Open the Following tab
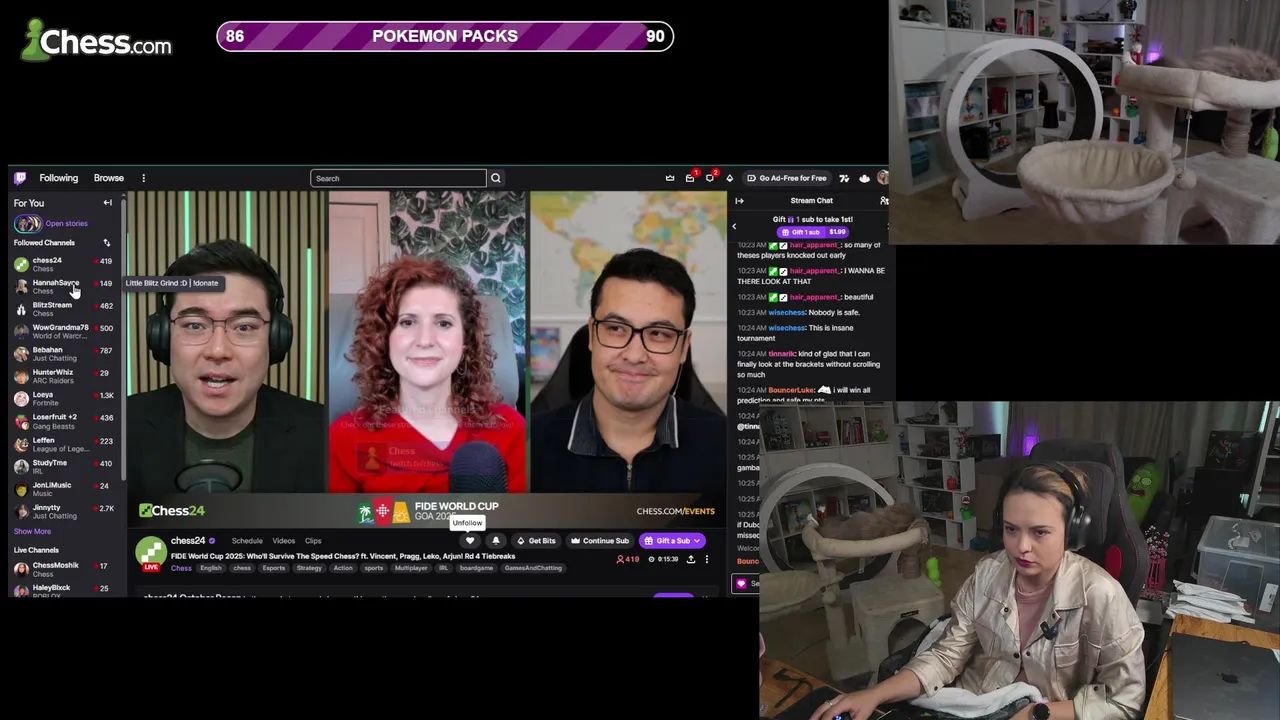Screen dimensions: 1280x720 click(x=58, y=178)
